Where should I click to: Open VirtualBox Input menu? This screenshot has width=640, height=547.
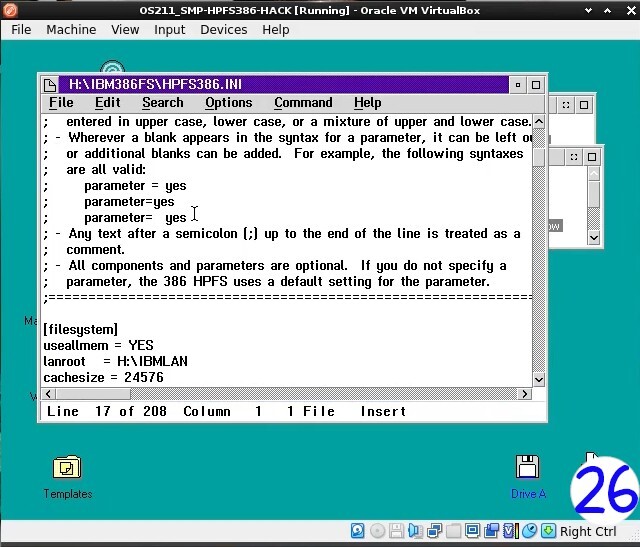[169, 29]
